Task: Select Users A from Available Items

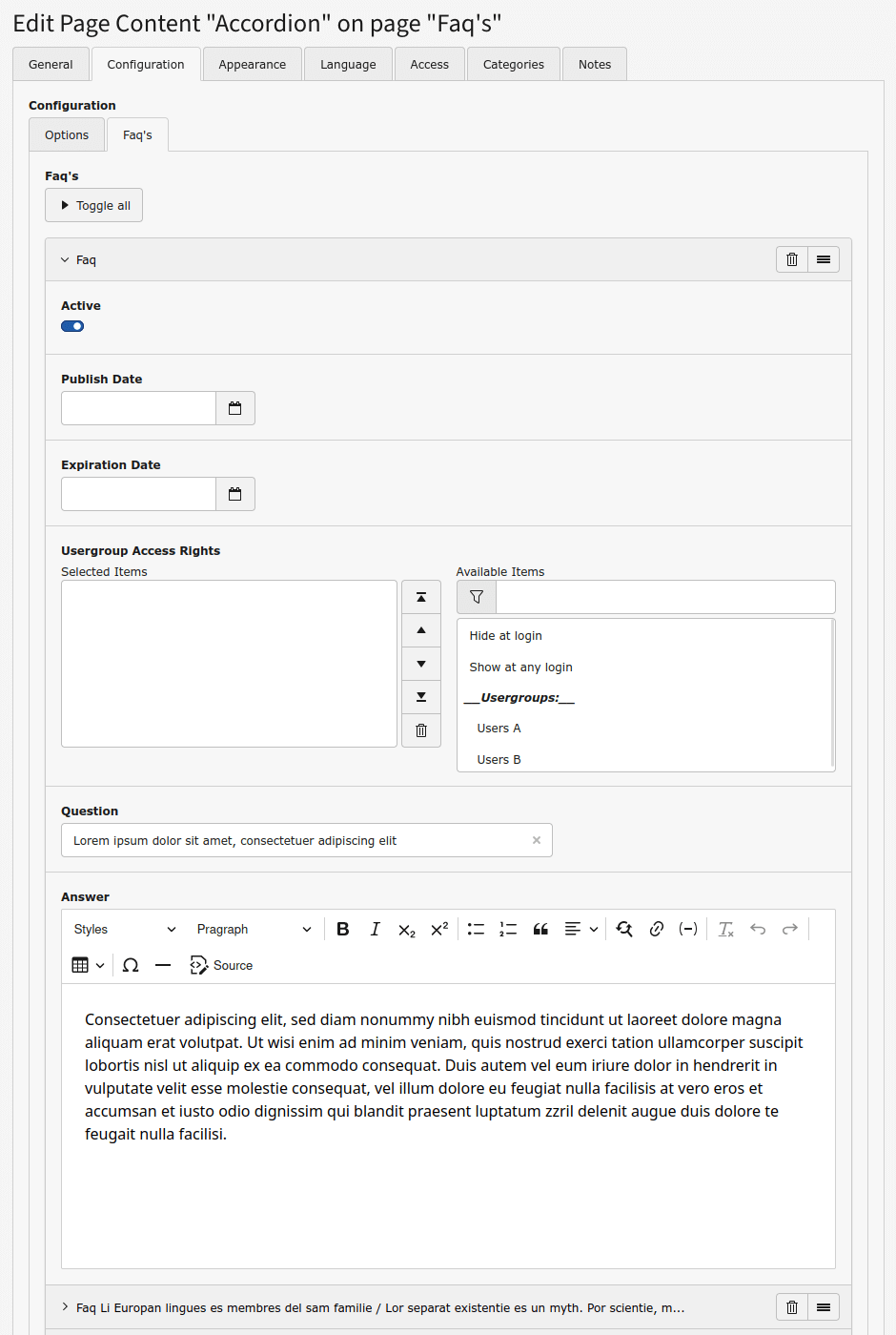Action: (x=499, y=729)
